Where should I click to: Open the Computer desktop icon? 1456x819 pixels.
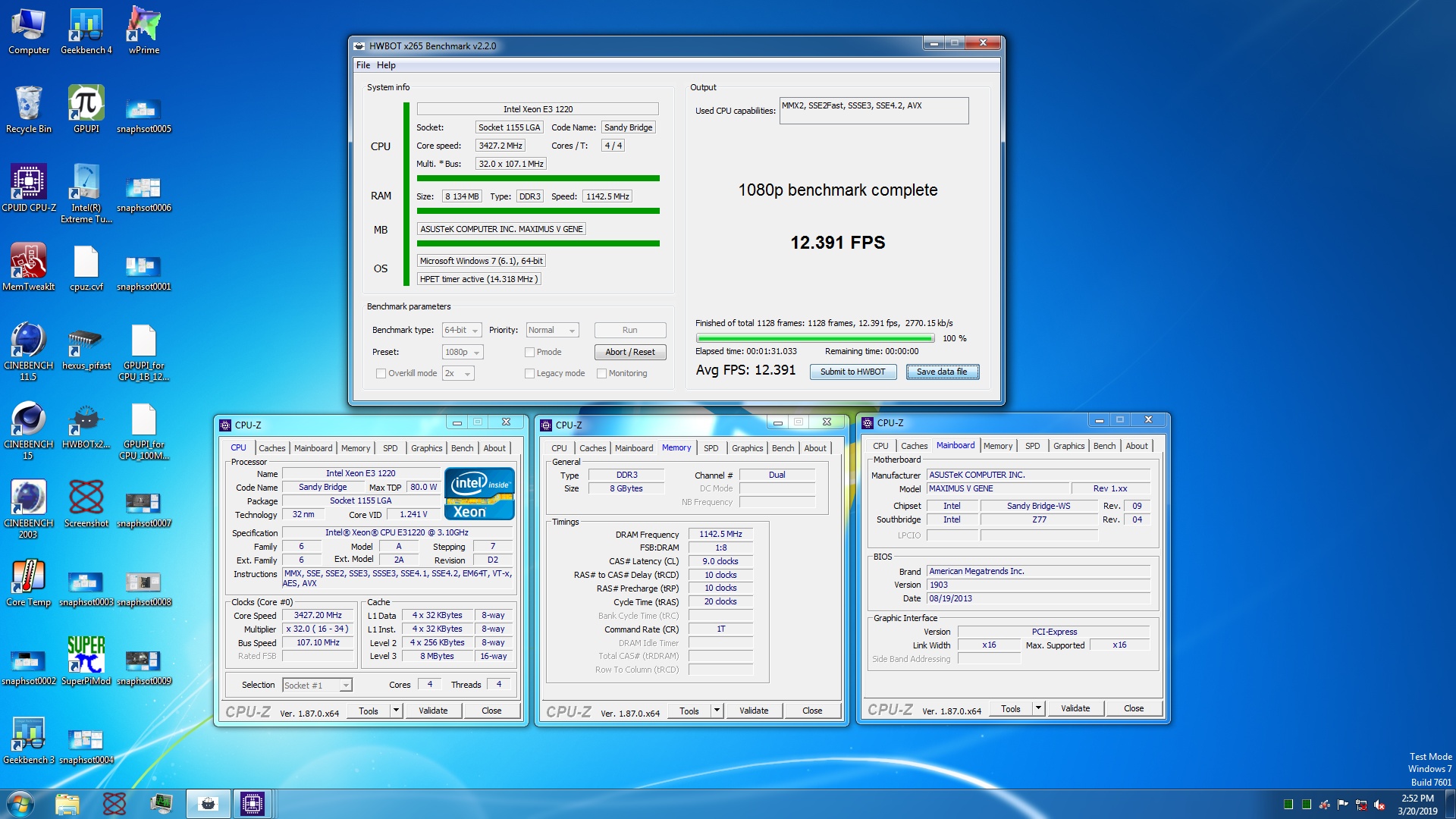coord(29,32)
